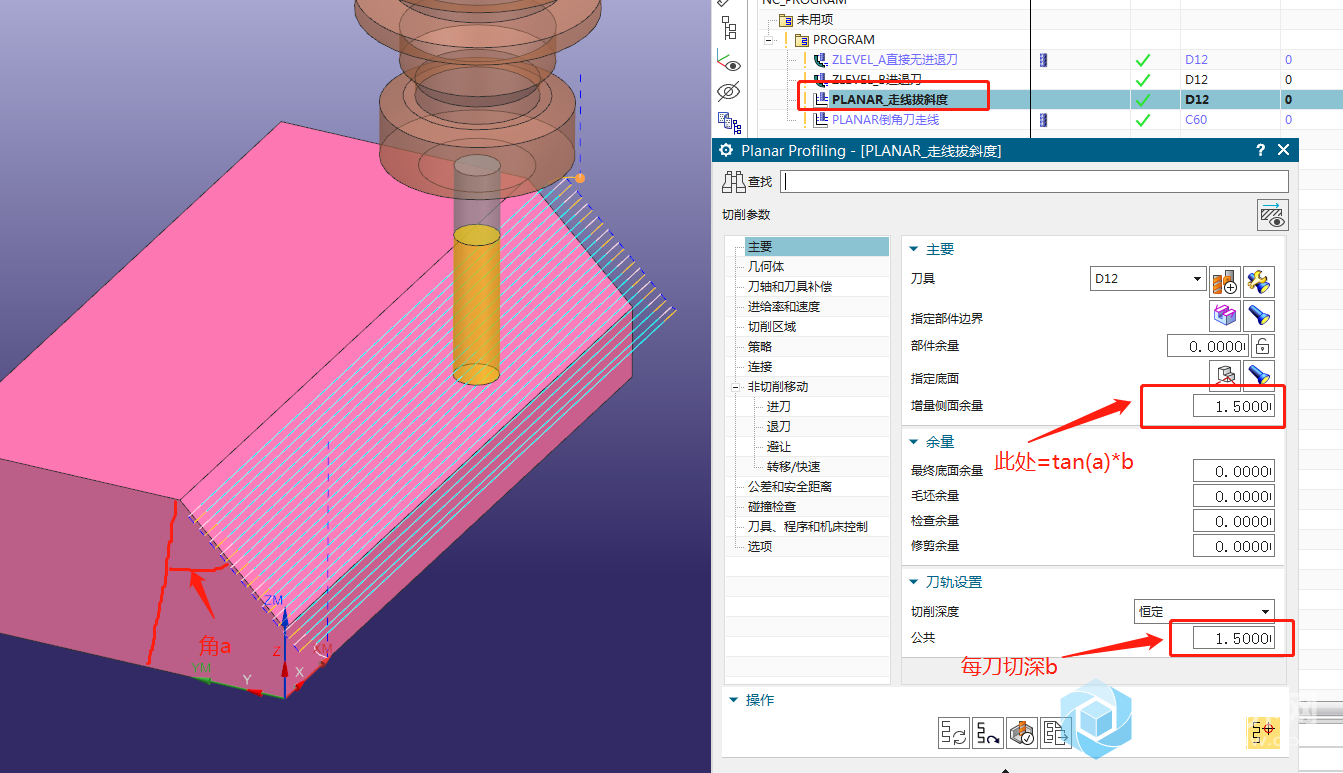1343x773 pixels.
Task: Select PLANAR倒角刀走线 operation
Action: [885, 120]
